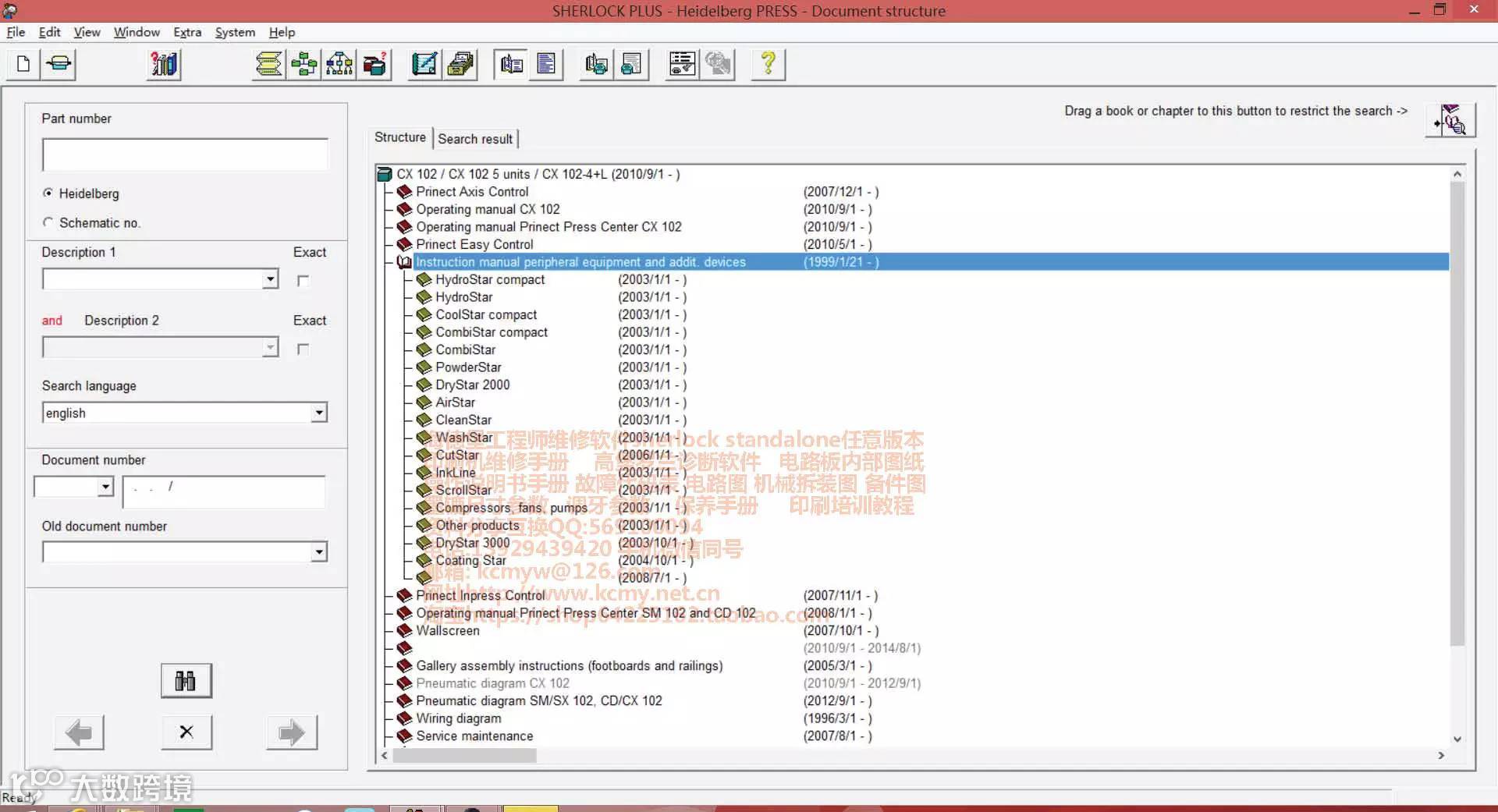1498x812 pixels.
Task: Switch to the Structure tab
Action: click(x=400, y=137)
